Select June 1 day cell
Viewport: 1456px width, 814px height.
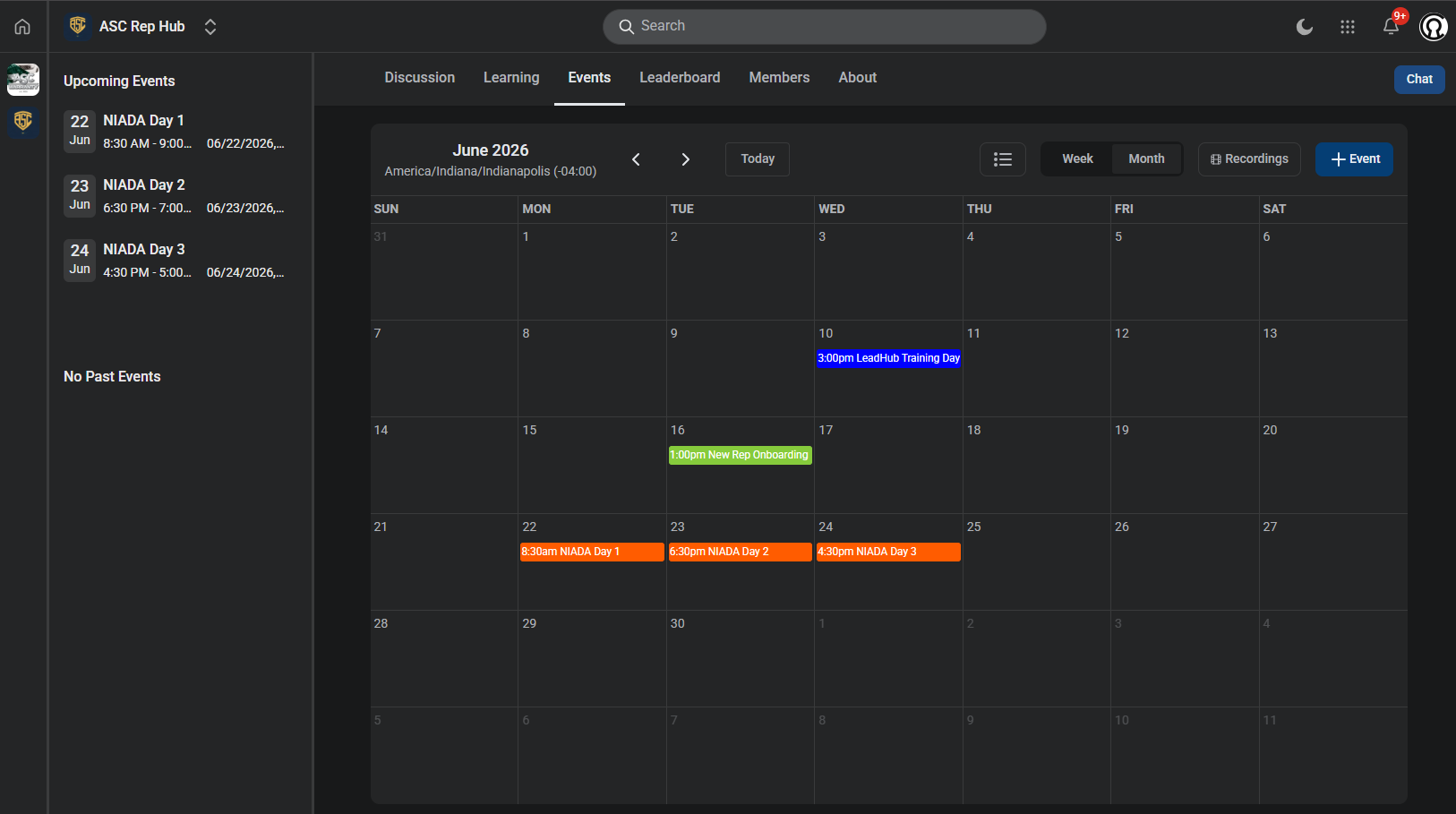pyautogui.click(x=592, y=272)
